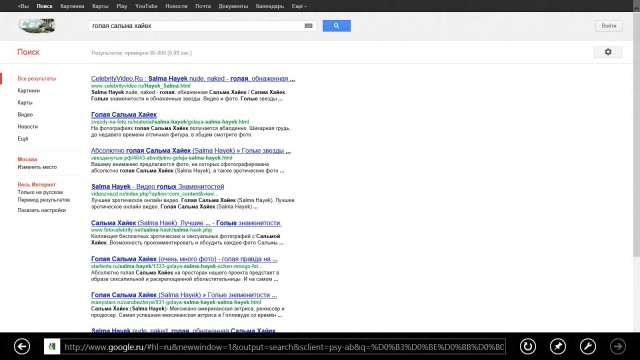Screen dimensions: 640x360
Task: Open Карты in the top bar
Action: click(x=100, y=6)
